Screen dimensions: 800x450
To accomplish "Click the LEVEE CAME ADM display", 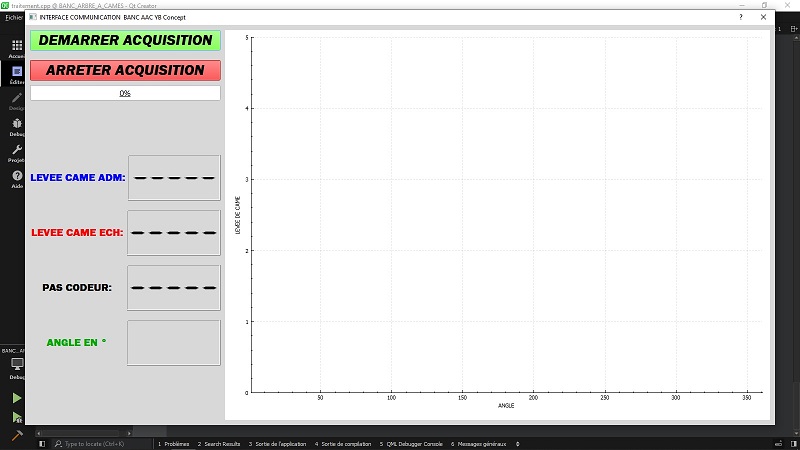I will 174,178.
